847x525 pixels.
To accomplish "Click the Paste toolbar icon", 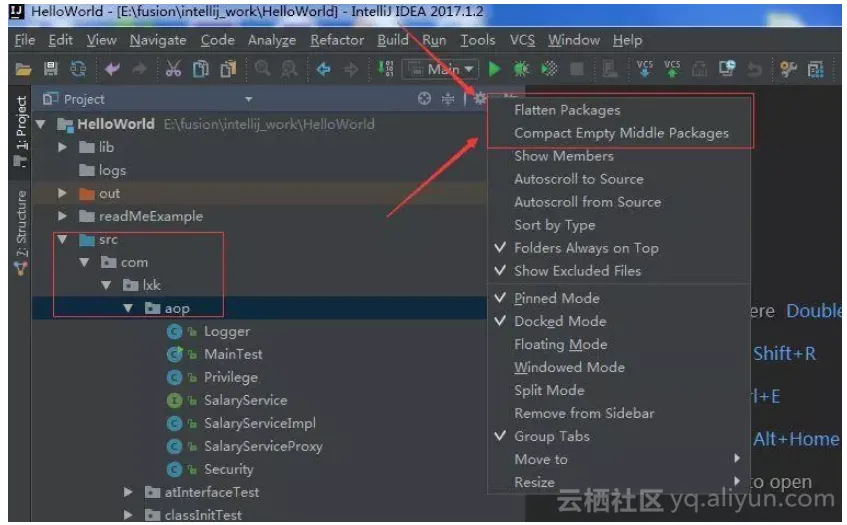I will coord(228,69).
